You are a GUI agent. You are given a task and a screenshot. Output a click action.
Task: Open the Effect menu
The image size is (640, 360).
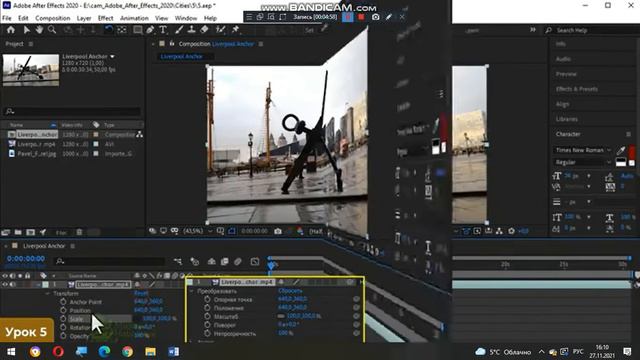105,18
